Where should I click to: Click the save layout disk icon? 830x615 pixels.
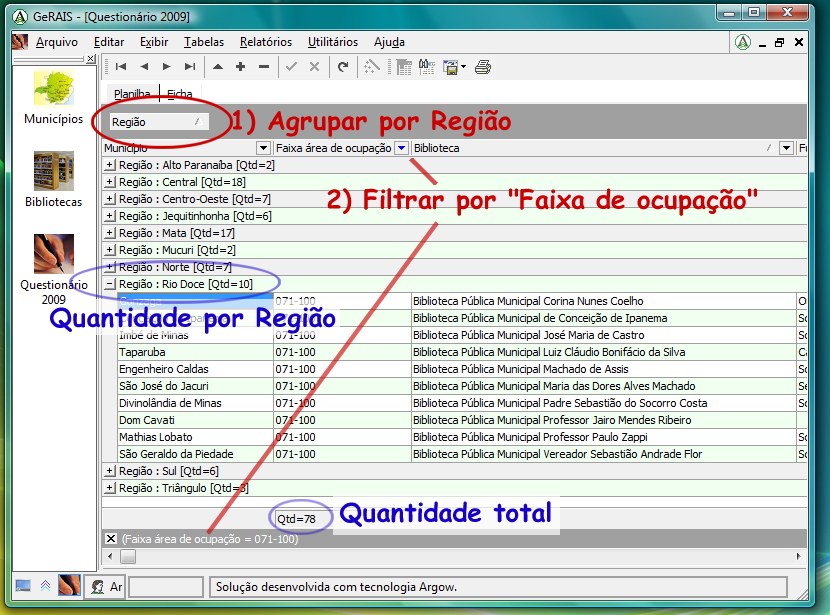tap(451, 67)
